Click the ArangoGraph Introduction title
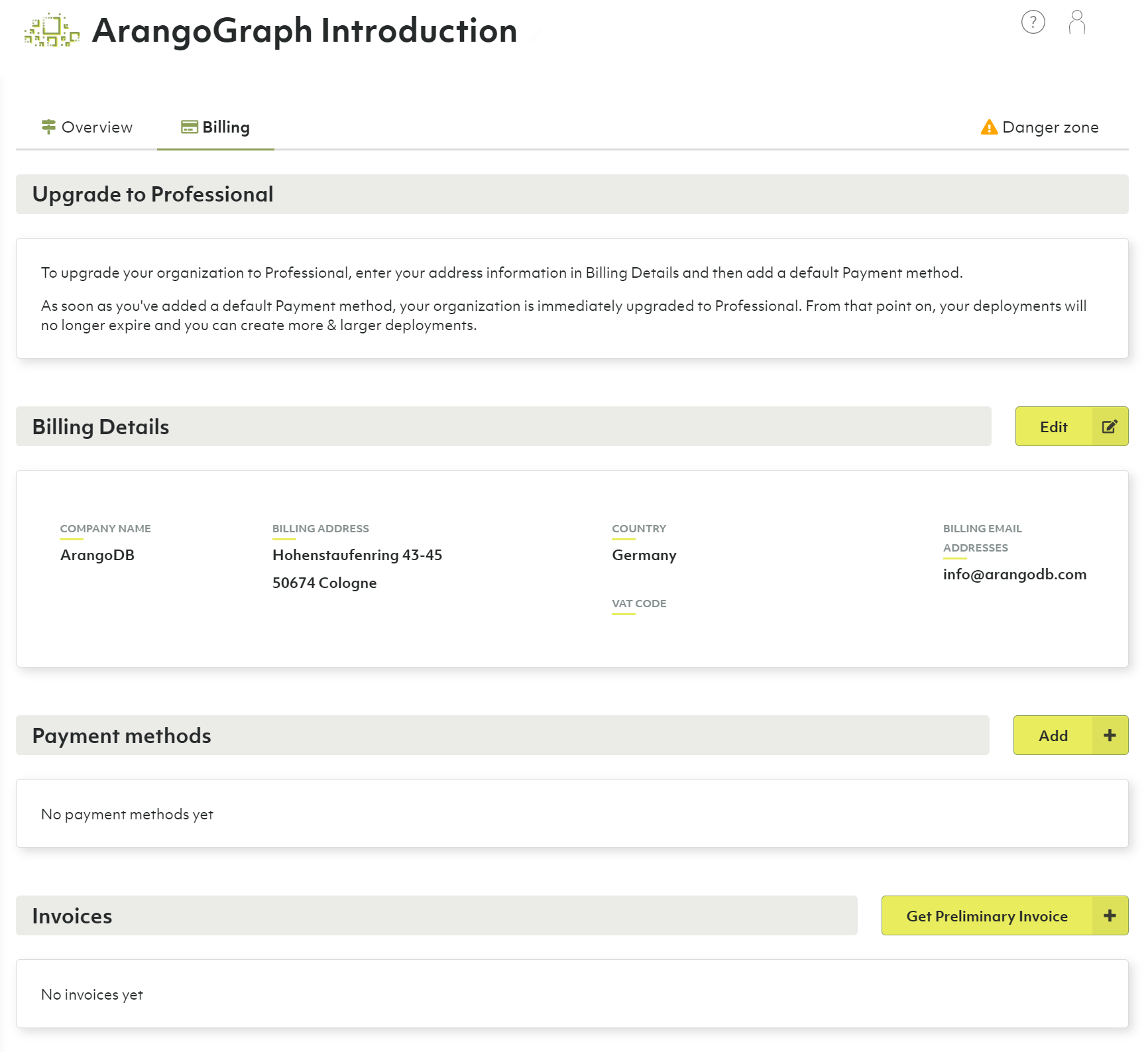1148x1052 pixels. pyautogui.click(x=305, y=30)
